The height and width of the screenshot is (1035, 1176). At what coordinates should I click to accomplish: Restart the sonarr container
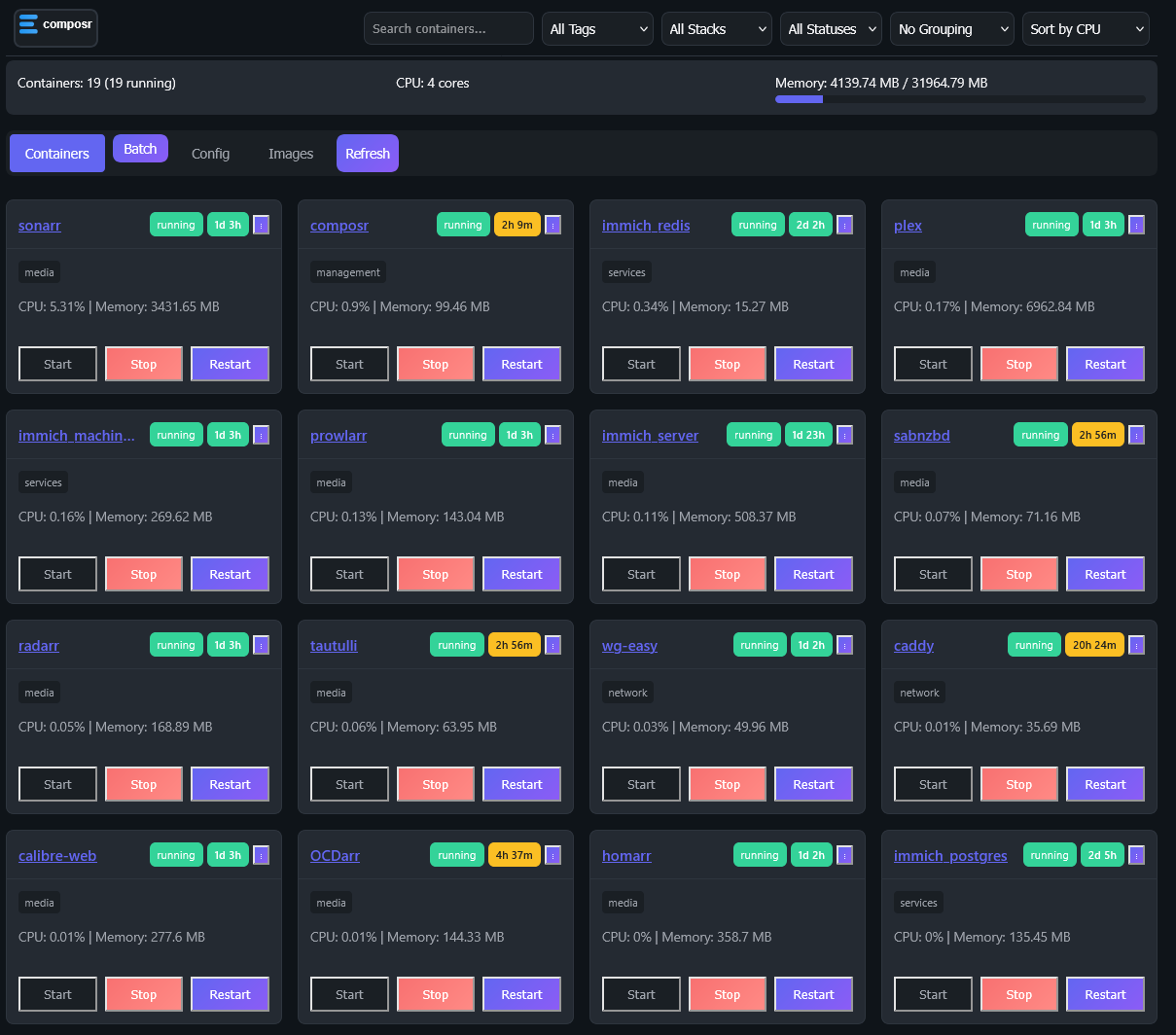[230, 364]
